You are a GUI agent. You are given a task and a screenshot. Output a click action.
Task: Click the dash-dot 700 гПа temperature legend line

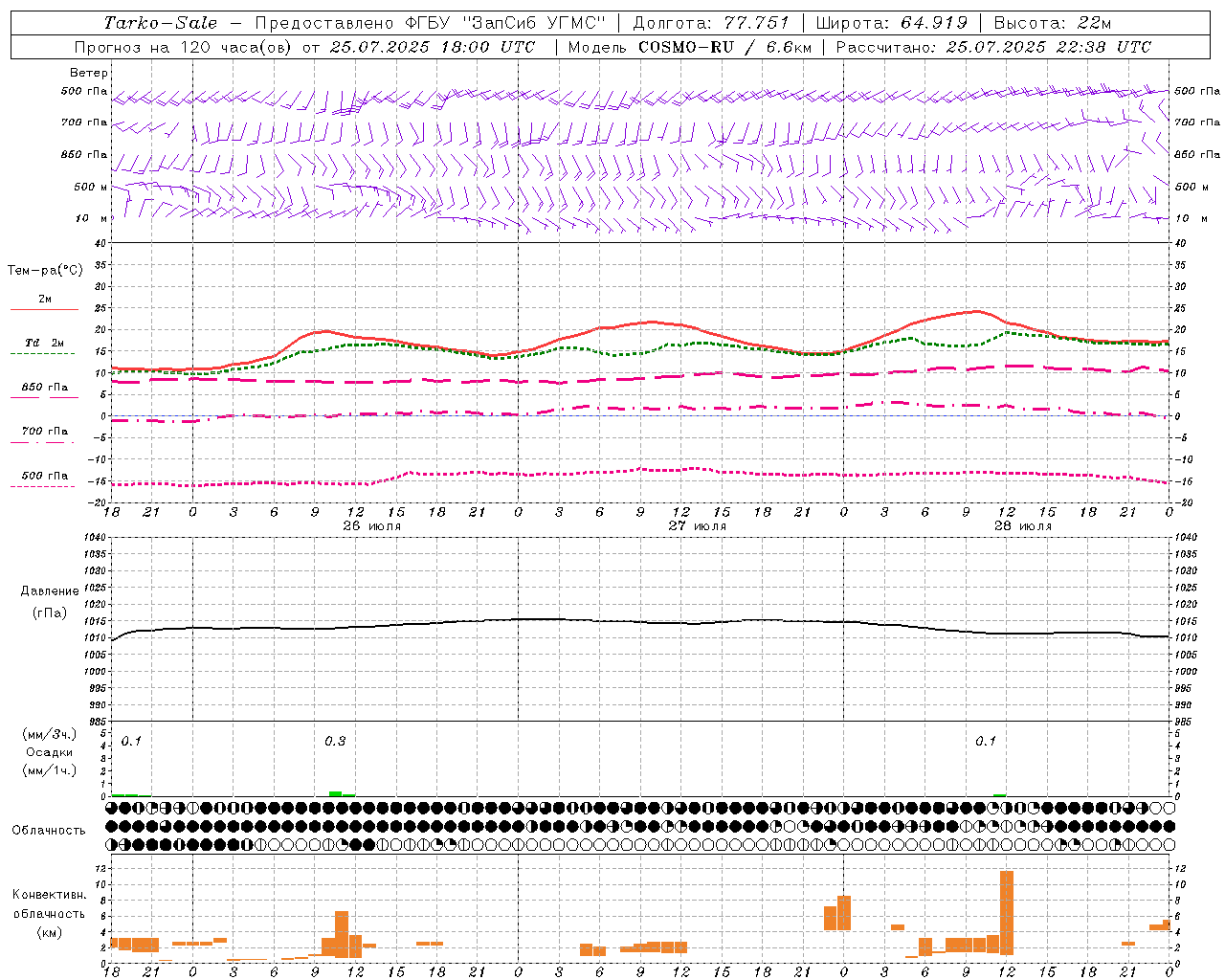tap(43, 443)
